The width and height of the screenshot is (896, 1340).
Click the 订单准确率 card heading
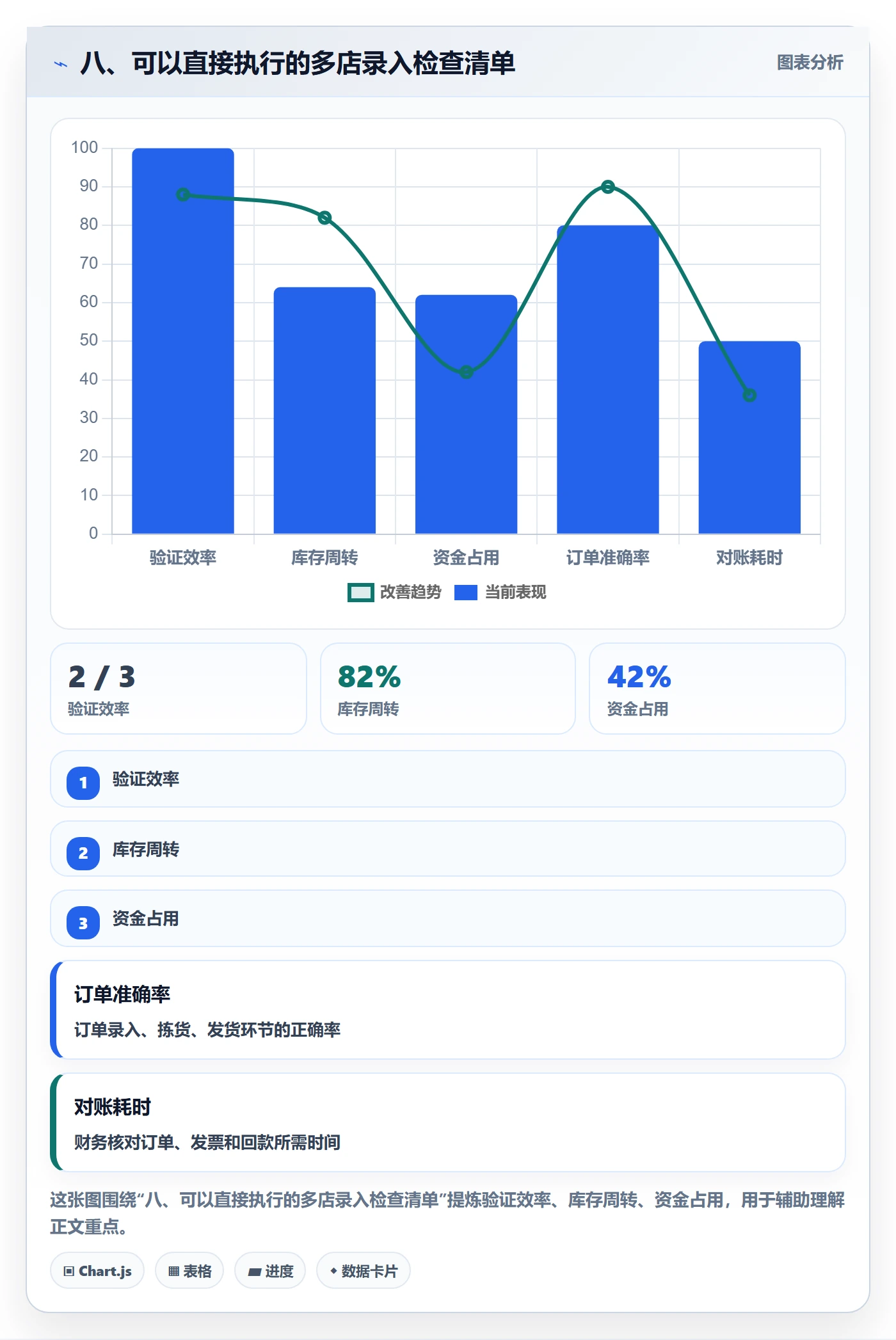(x=122, y=994)
